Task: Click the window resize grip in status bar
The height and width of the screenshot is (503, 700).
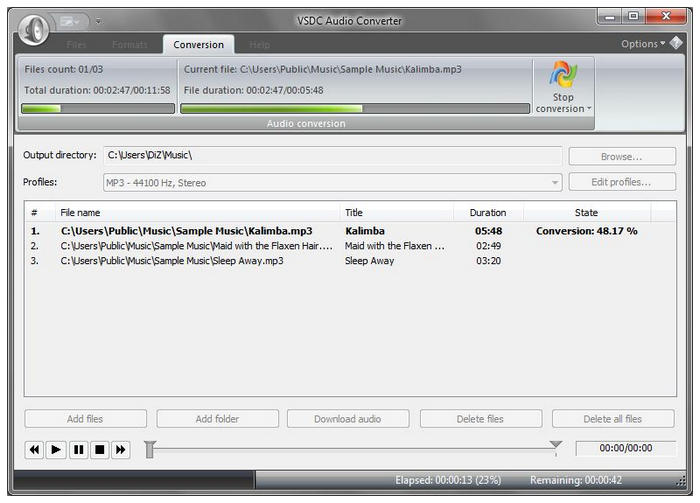Action: pyautogui.click(x=681, y=481)
